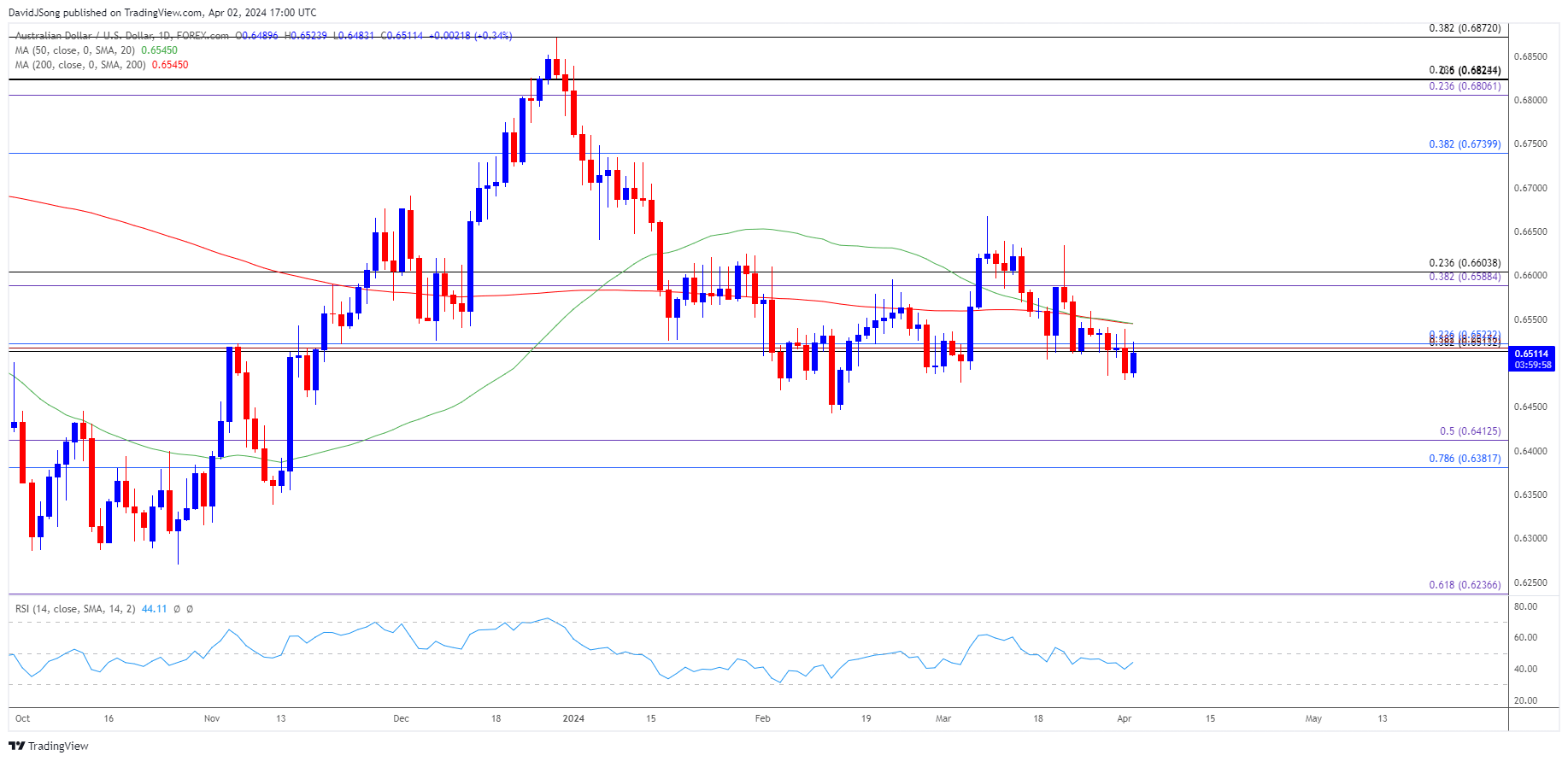Viewport: 1568px width, 761px height.
Task: Click the green 0.65450 MA 50 value
Action: [x=159, y=50]
